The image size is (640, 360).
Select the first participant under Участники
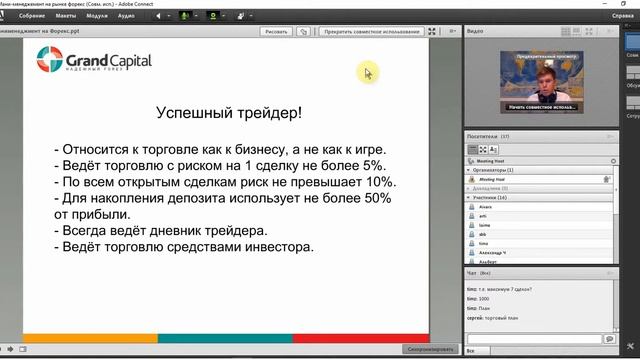coord(539,207)
